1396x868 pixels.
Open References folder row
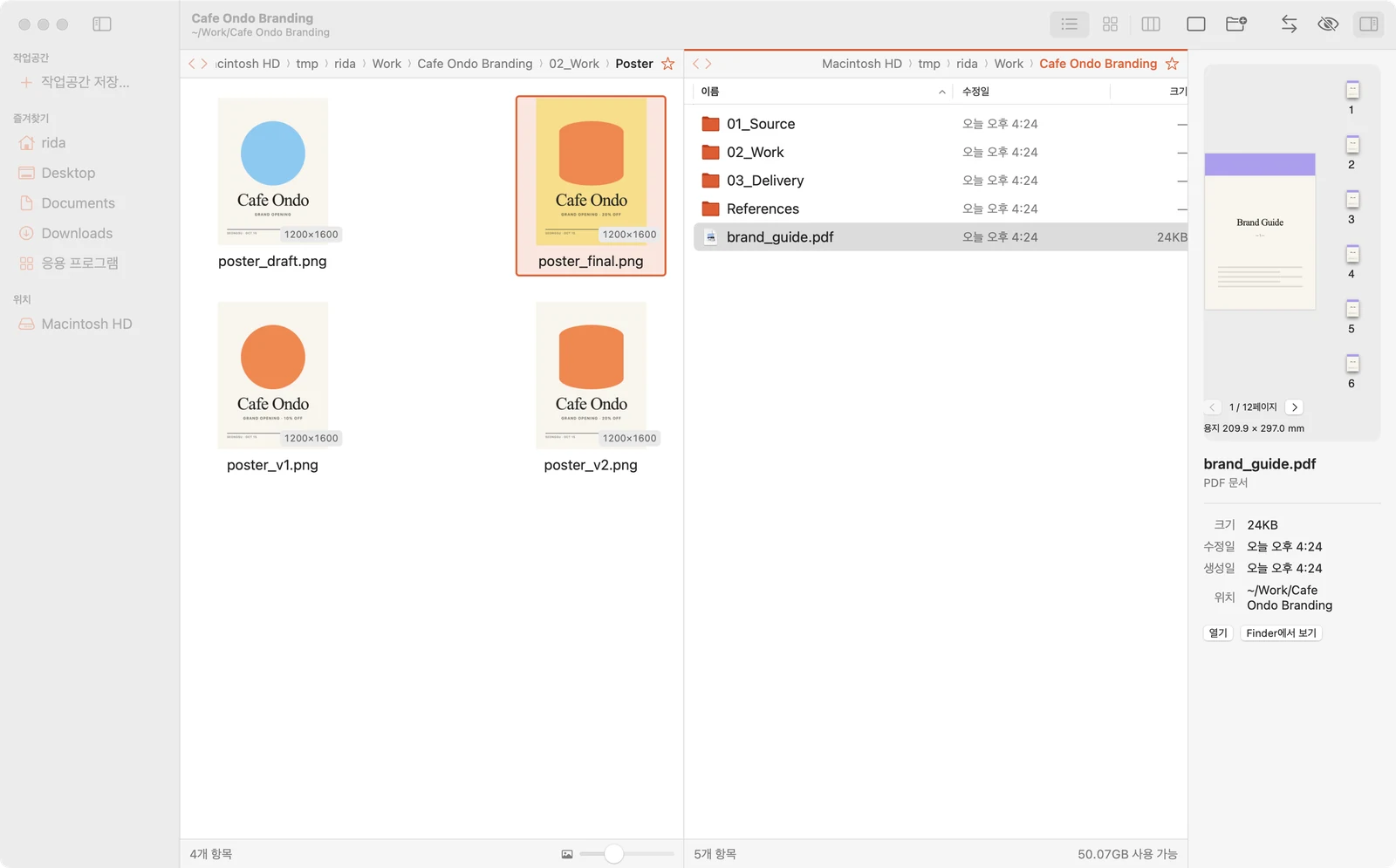[941, 208]
